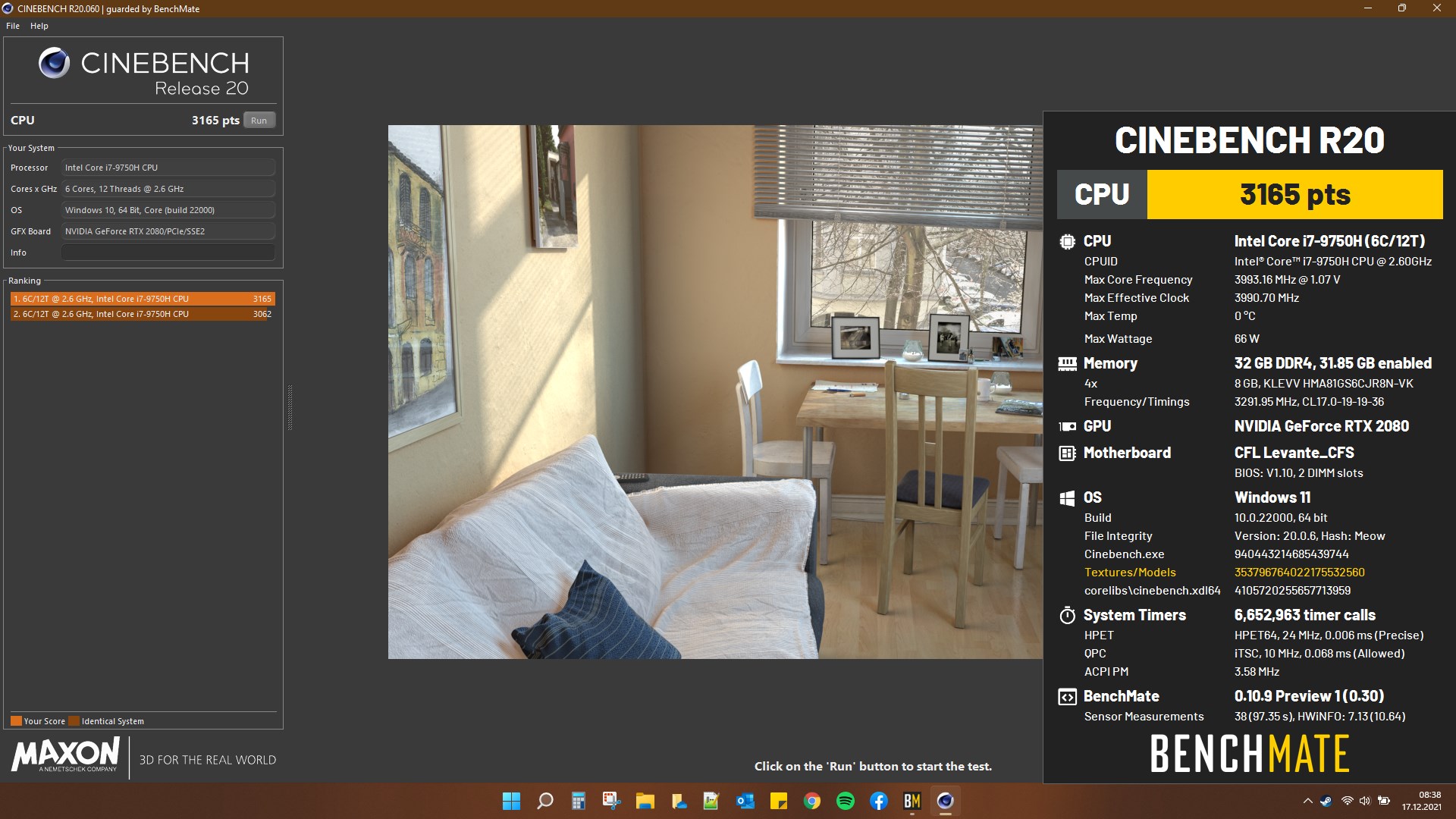
Task: Click the Textures/Models hash value
Action: [1299, 573]
